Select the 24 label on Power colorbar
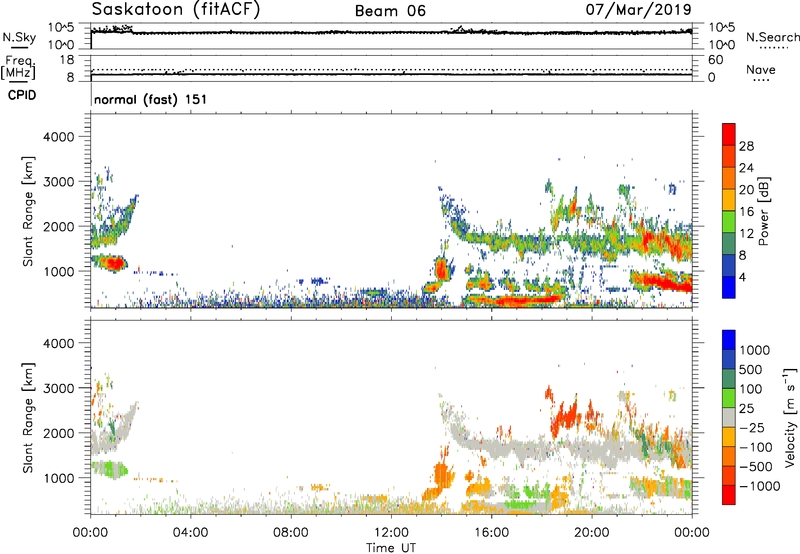The width and height of the screenshot is (800, 554). (746, 168)
